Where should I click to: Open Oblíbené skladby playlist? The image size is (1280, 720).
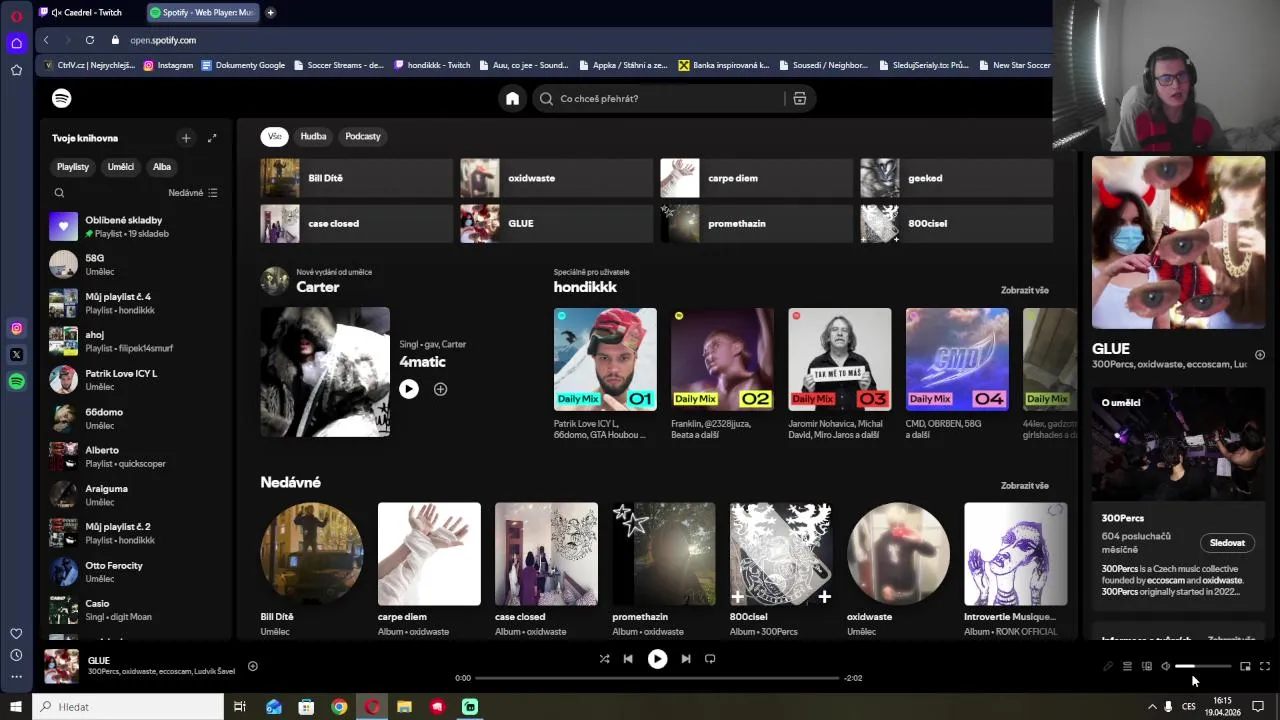pyautogui.click(x=137, y=226)
